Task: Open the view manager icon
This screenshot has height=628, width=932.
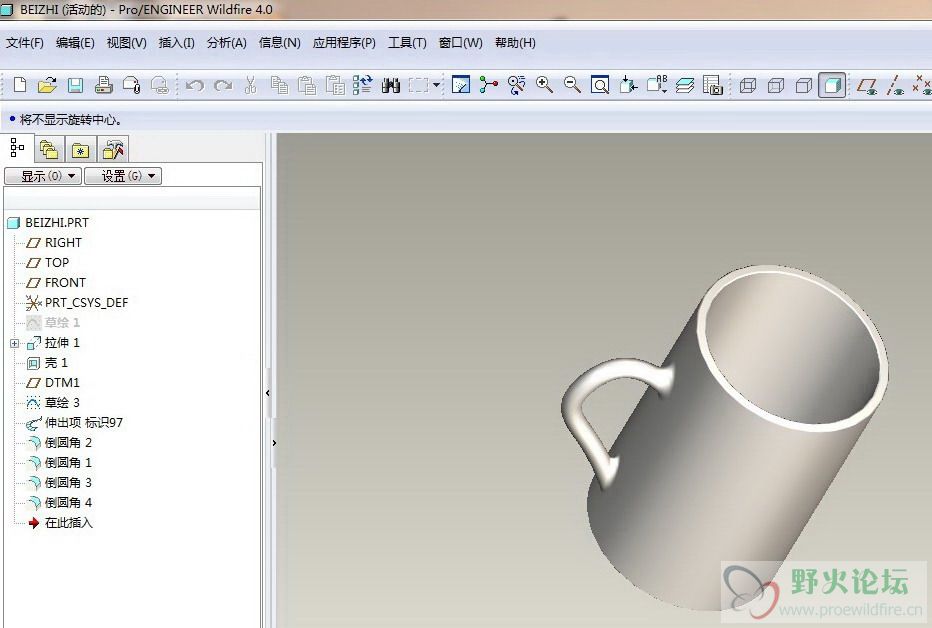Action: pos(713,85)
